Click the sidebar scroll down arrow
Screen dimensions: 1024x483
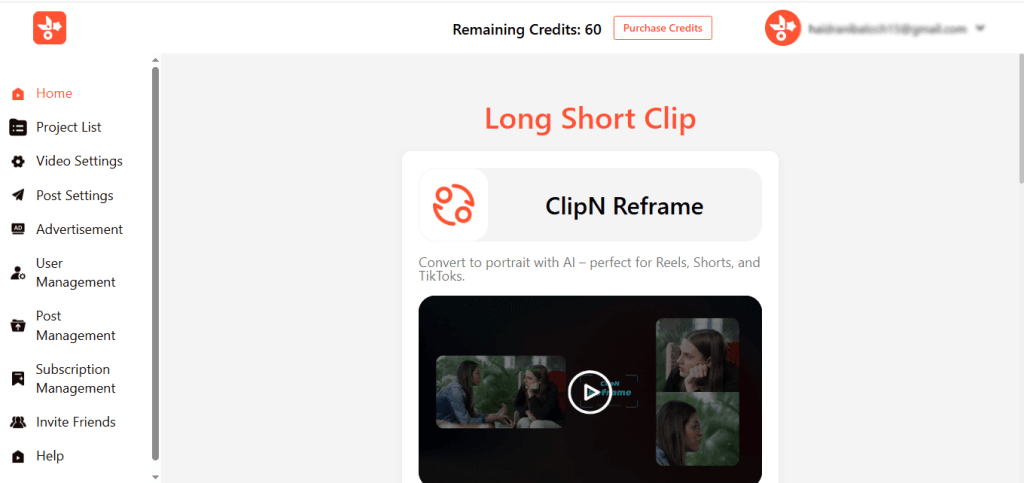pyautogui.click(x=155, y=476)
